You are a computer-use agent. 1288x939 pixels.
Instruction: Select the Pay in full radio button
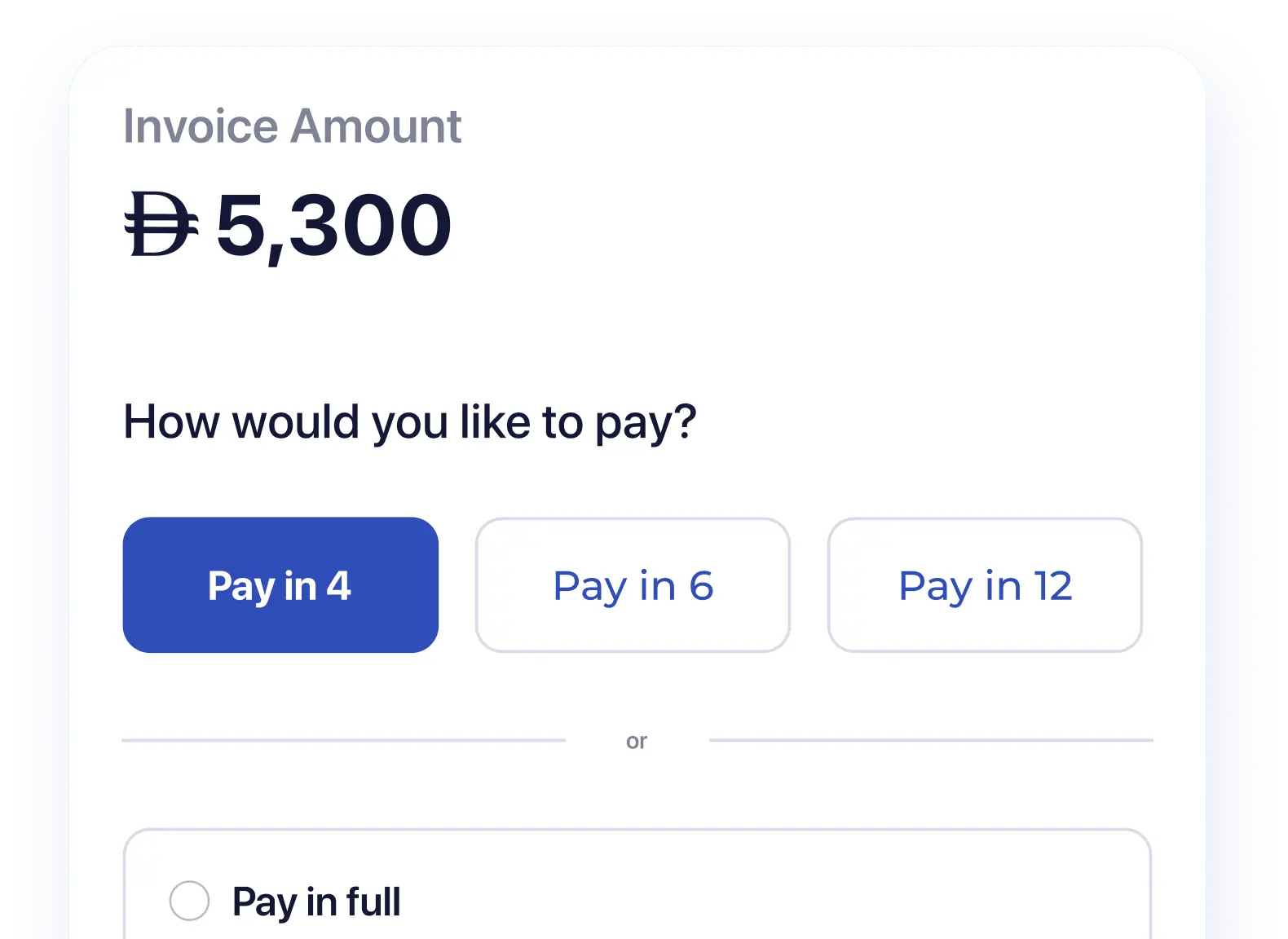click(189, 901)
